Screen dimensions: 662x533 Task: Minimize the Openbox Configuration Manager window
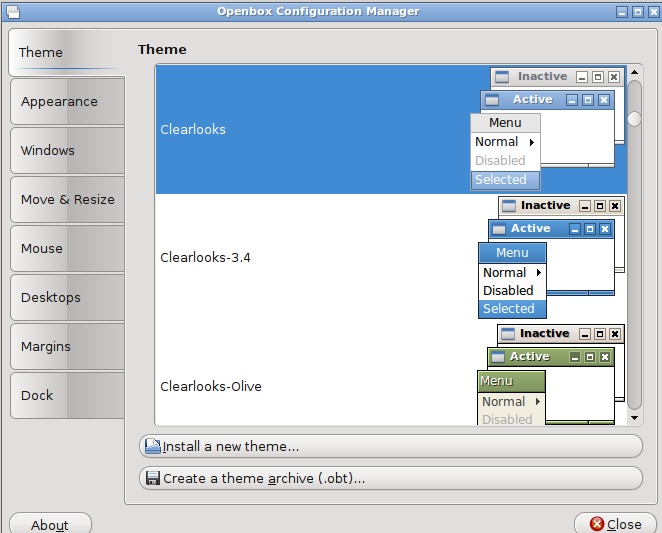point(622,12)
